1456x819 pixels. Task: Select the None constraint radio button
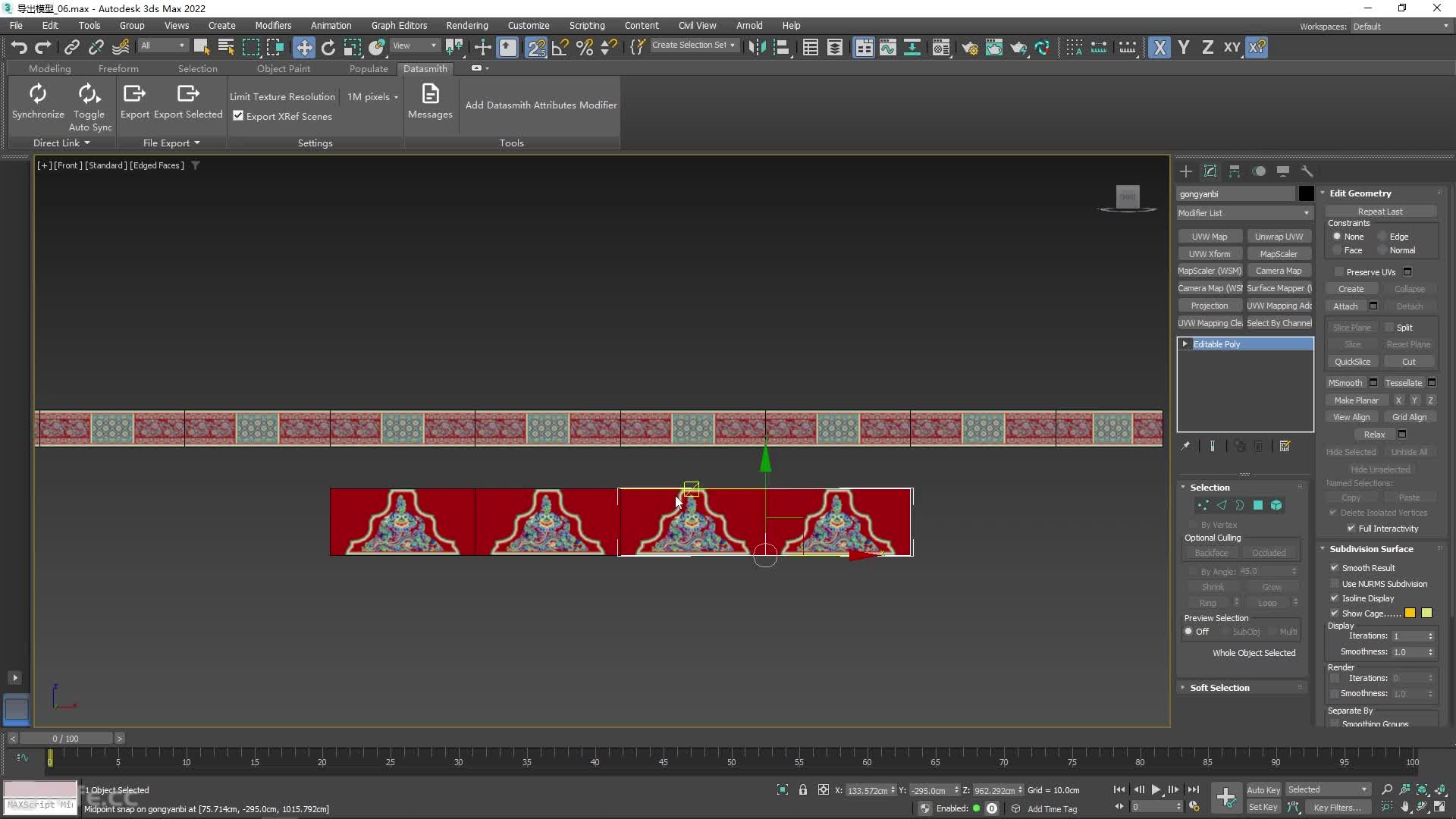[x=1337, y=237]
